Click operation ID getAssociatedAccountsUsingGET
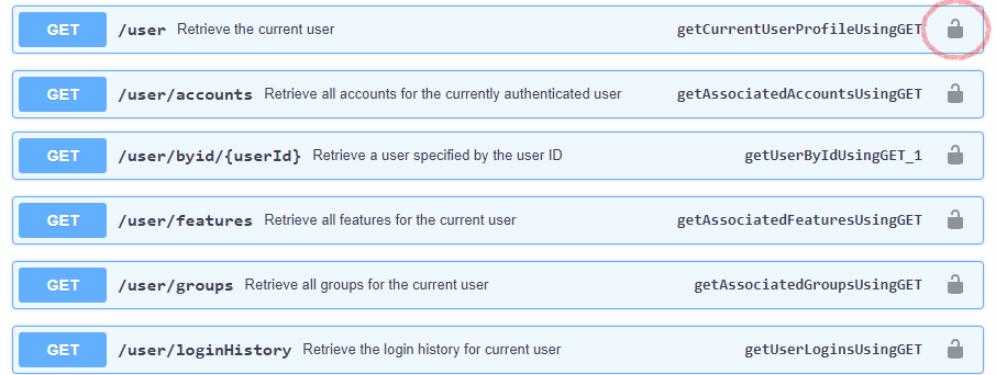 click(x=799, y=94)
